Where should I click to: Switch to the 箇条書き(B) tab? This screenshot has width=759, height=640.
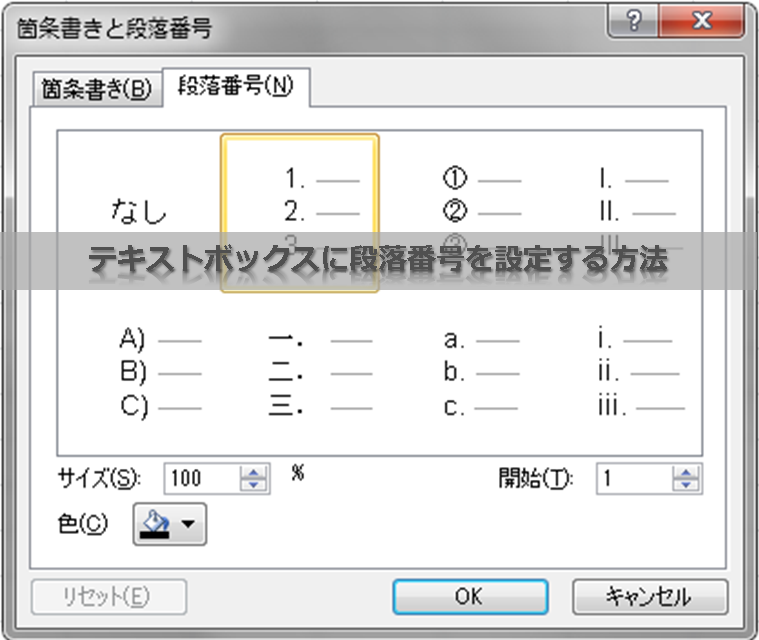96,89
